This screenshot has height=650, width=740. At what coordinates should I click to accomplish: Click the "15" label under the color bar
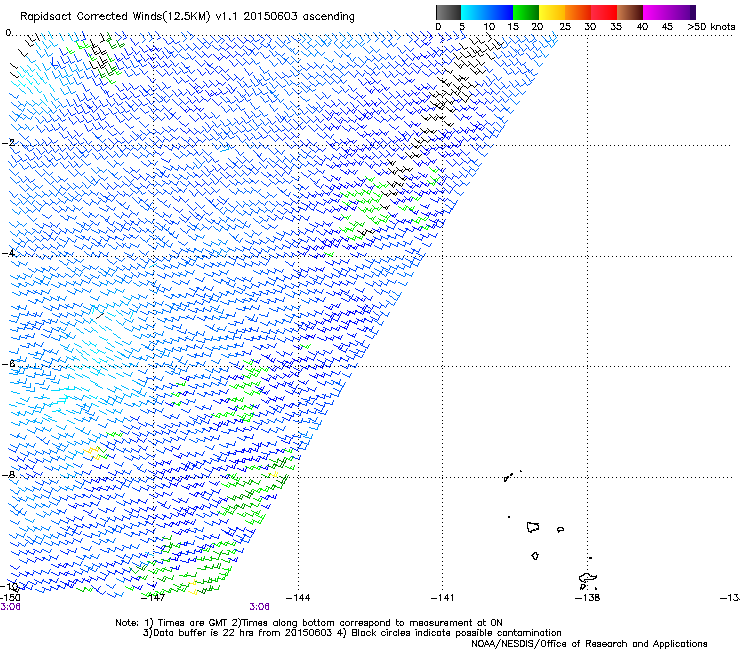click(513, 27)
